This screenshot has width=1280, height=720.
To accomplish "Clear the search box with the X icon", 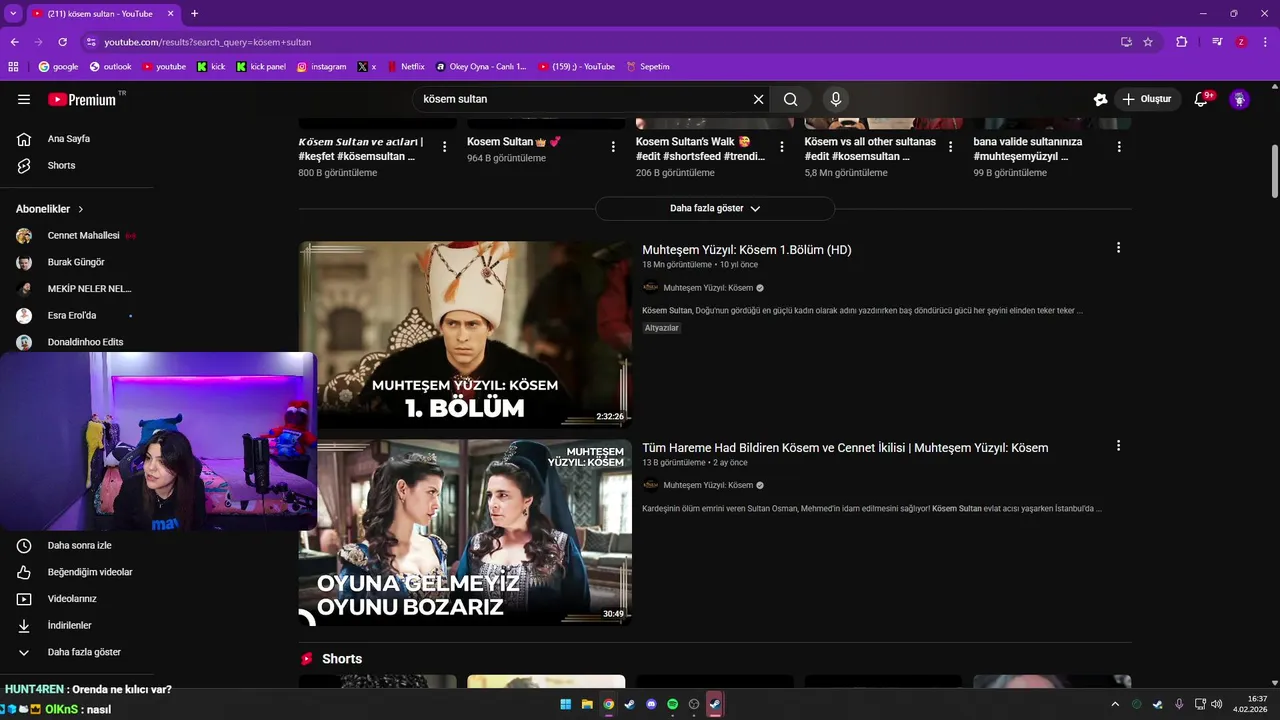I will point(758,99).
